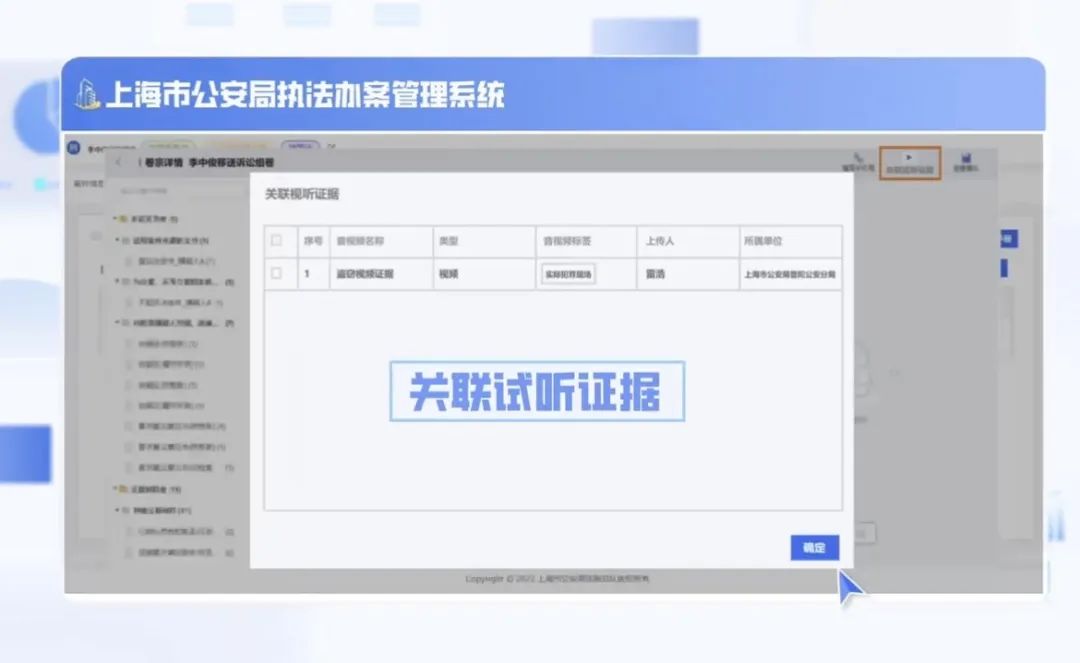Click the first yellow folder icon in tree
The image size is (1080, 663).
(x=123, y=218)
